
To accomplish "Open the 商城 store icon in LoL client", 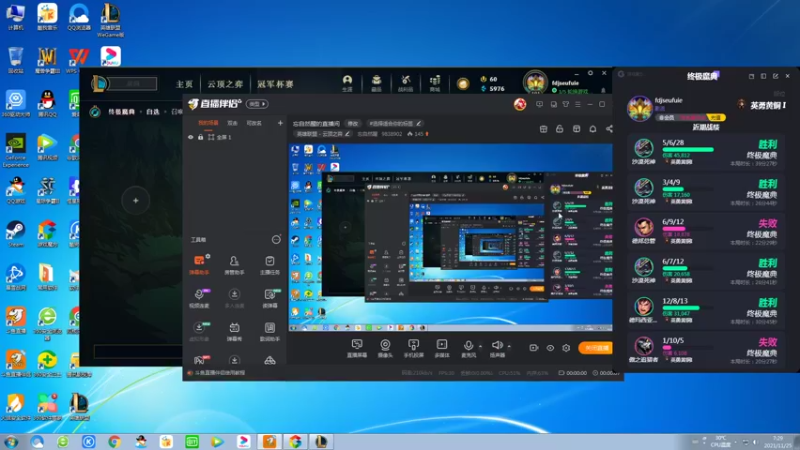I will [435, 83].
